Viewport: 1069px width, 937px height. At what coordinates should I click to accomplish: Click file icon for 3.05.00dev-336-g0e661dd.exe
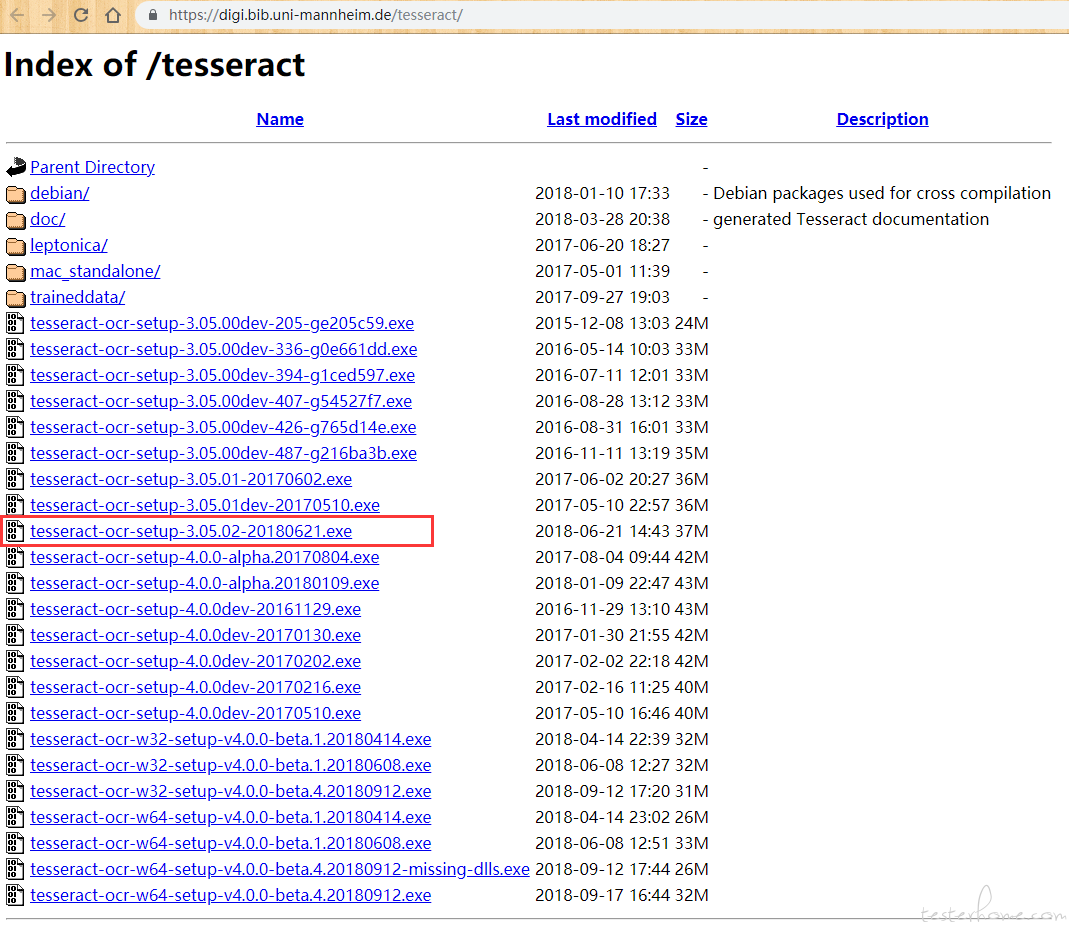point(15,349)
